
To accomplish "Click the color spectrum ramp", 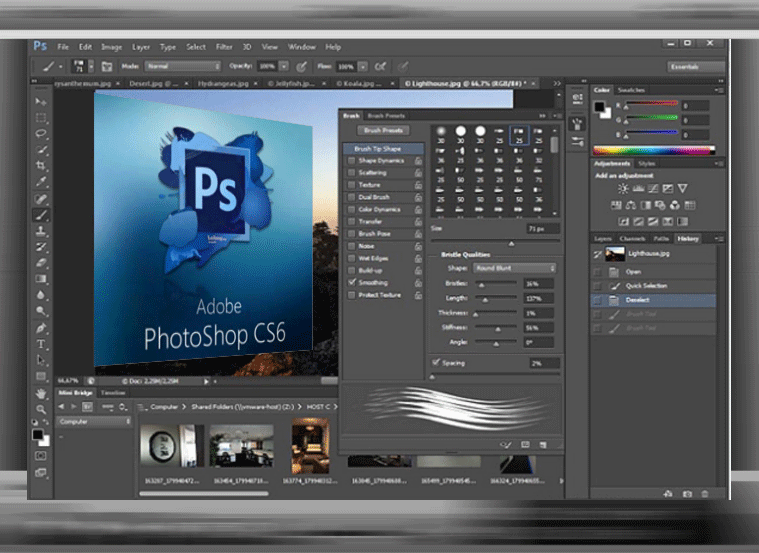I will (x=654, y=150).
